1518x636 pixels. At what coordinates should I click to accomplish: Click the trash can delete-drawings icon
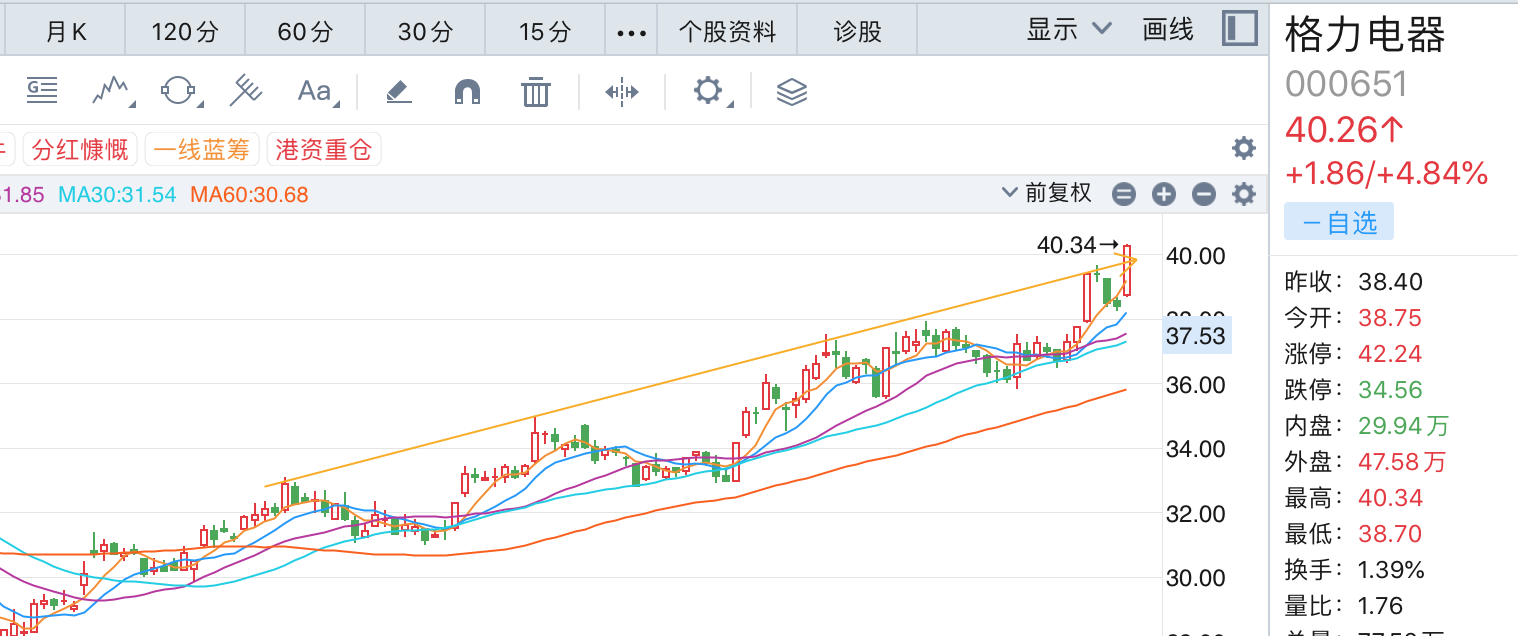tap(536, 92)
